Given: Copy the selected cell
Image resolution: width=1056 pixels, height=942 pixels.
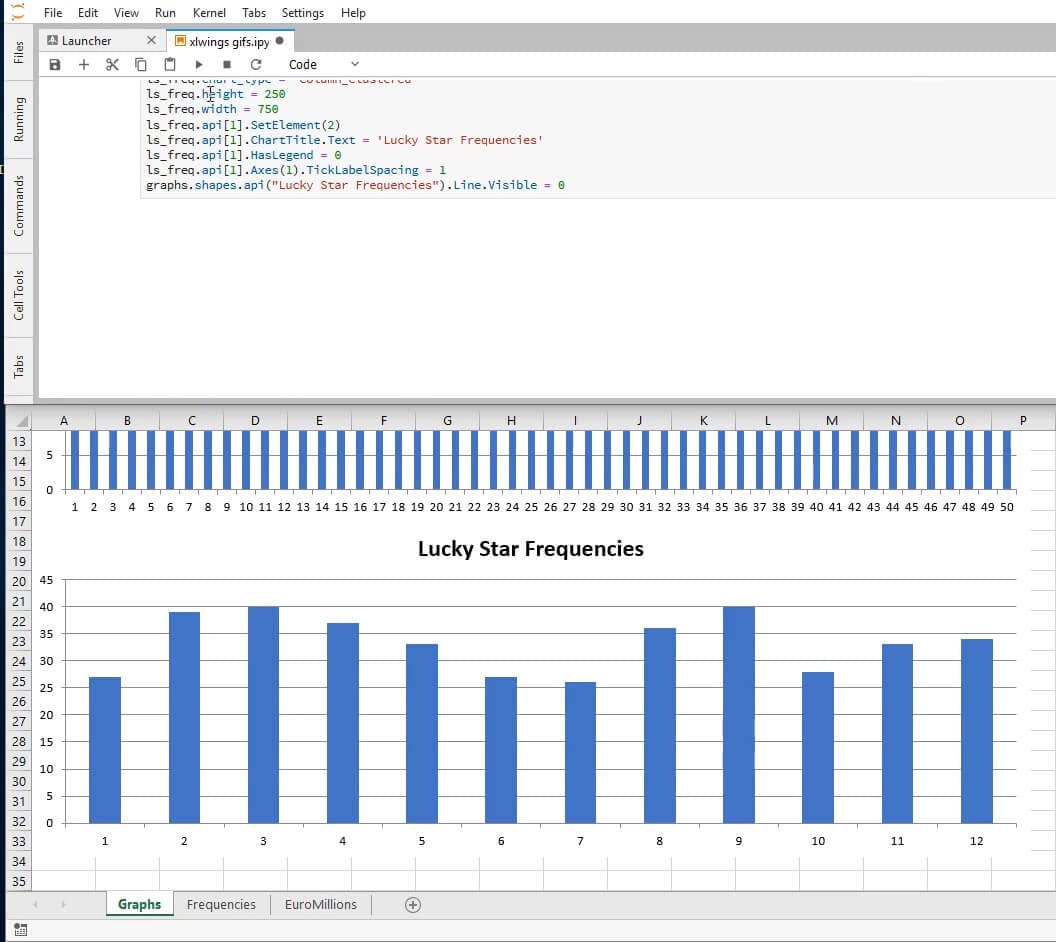Looking at the screenshot, I should tap(141, 64).
